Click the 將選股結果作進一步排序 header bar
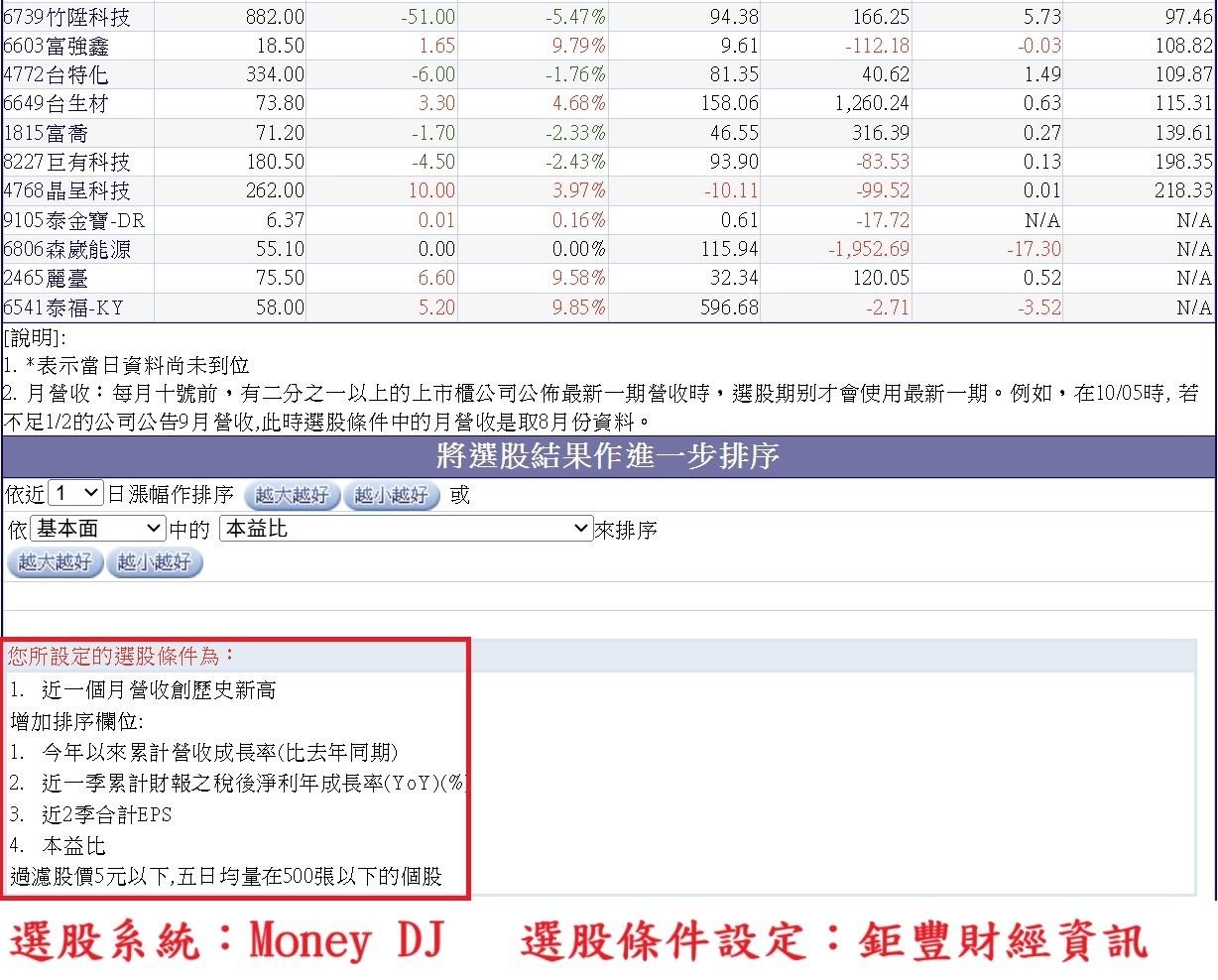 coord(609,455)
